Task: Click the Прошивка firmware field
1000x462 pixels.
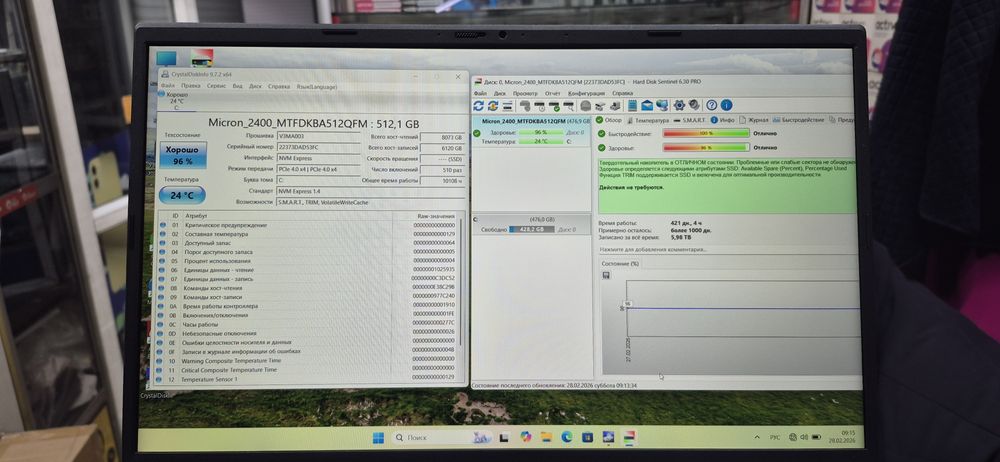Action: pyautogui.click(x=318, y=136)
